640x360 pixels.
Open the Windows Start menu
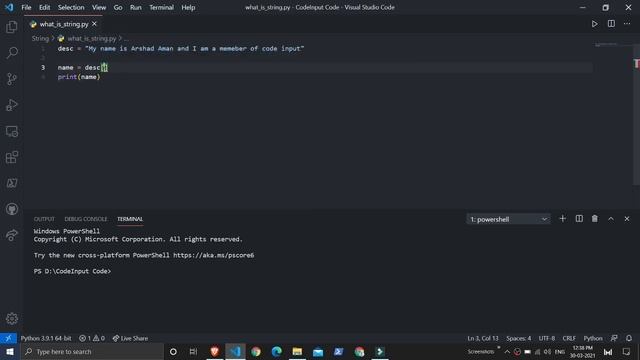[x=10, y=351]
